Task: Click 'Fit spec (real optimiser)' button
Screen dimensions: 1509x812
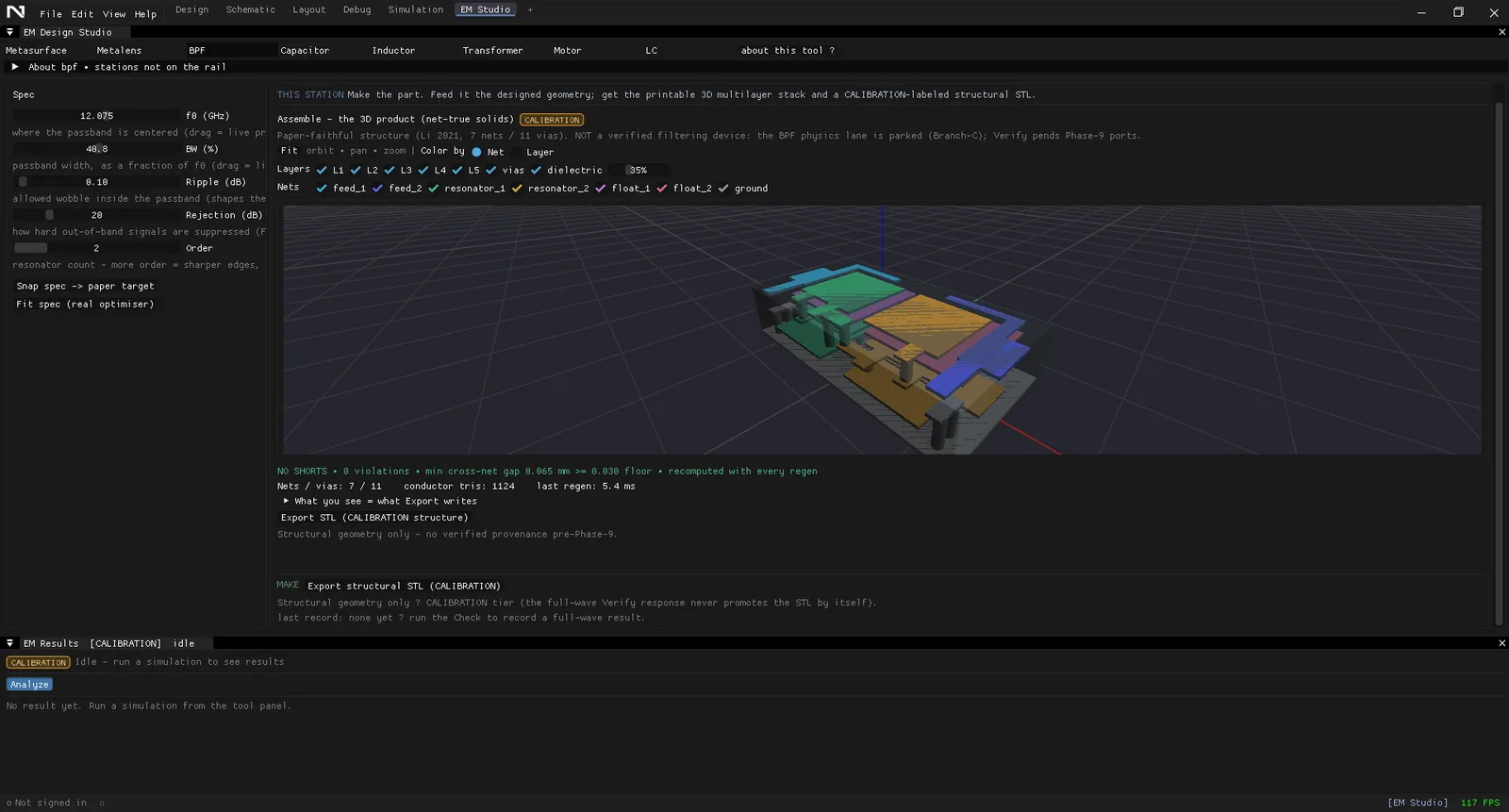Action: click(85, 305)
